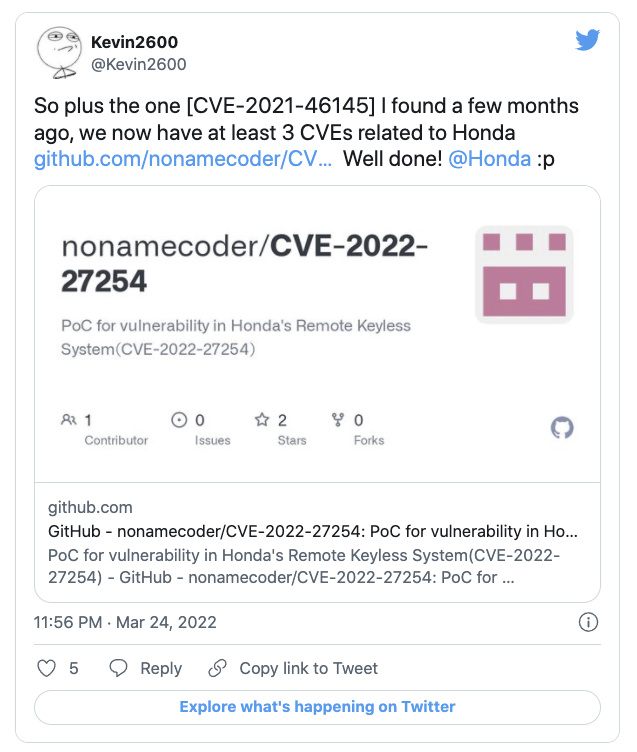Click the reply speech bubble icon
637x752 pixels.
click(119, 668)
